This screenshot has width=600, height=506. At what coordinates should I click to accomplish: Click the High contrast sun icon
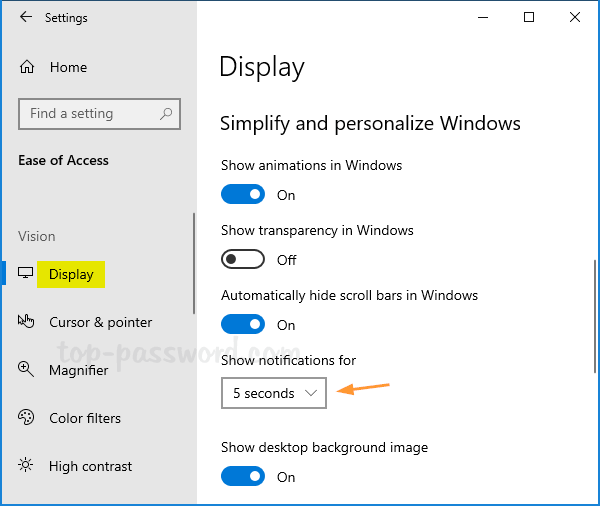pyautogui.click(x=27, y=466)
